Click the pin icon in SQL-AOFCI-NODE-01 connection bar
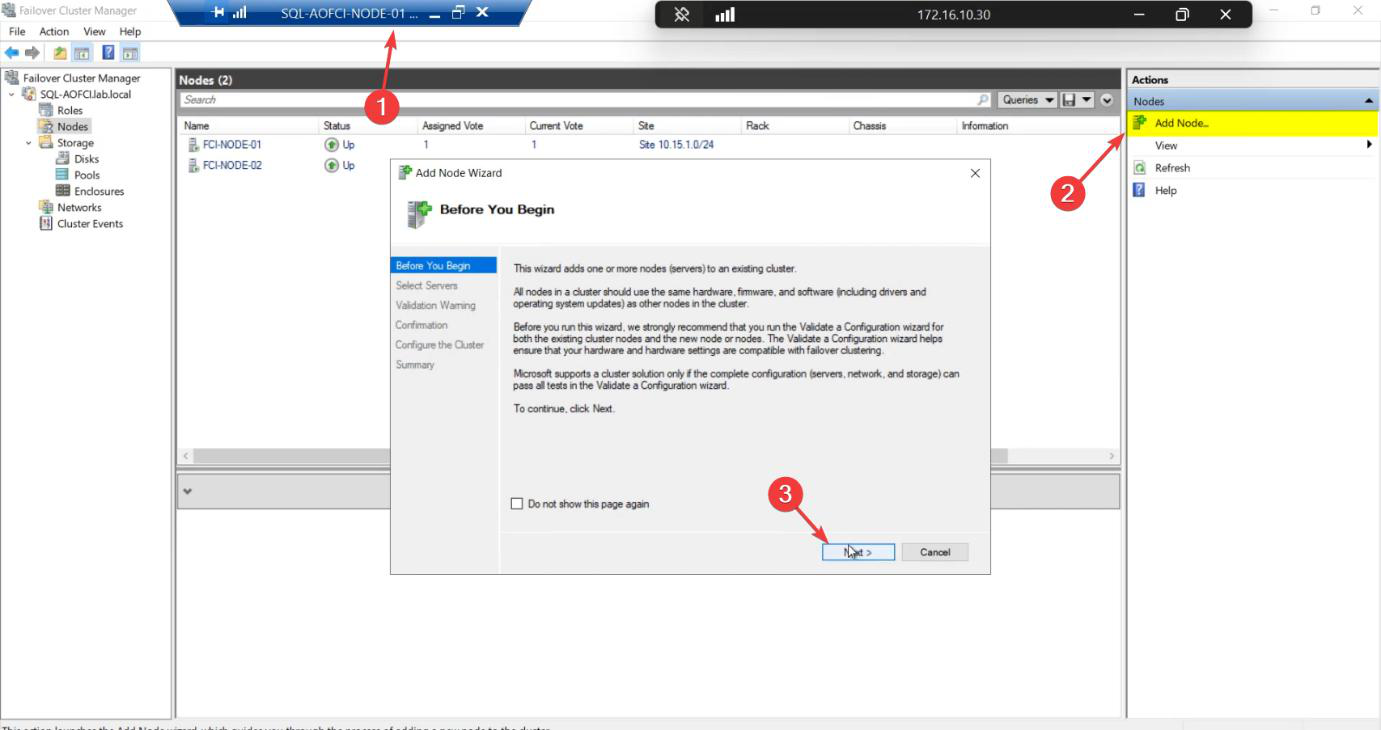Viewport: 1381px width, 730px height. pyautogui.click(x=219, y=13)
